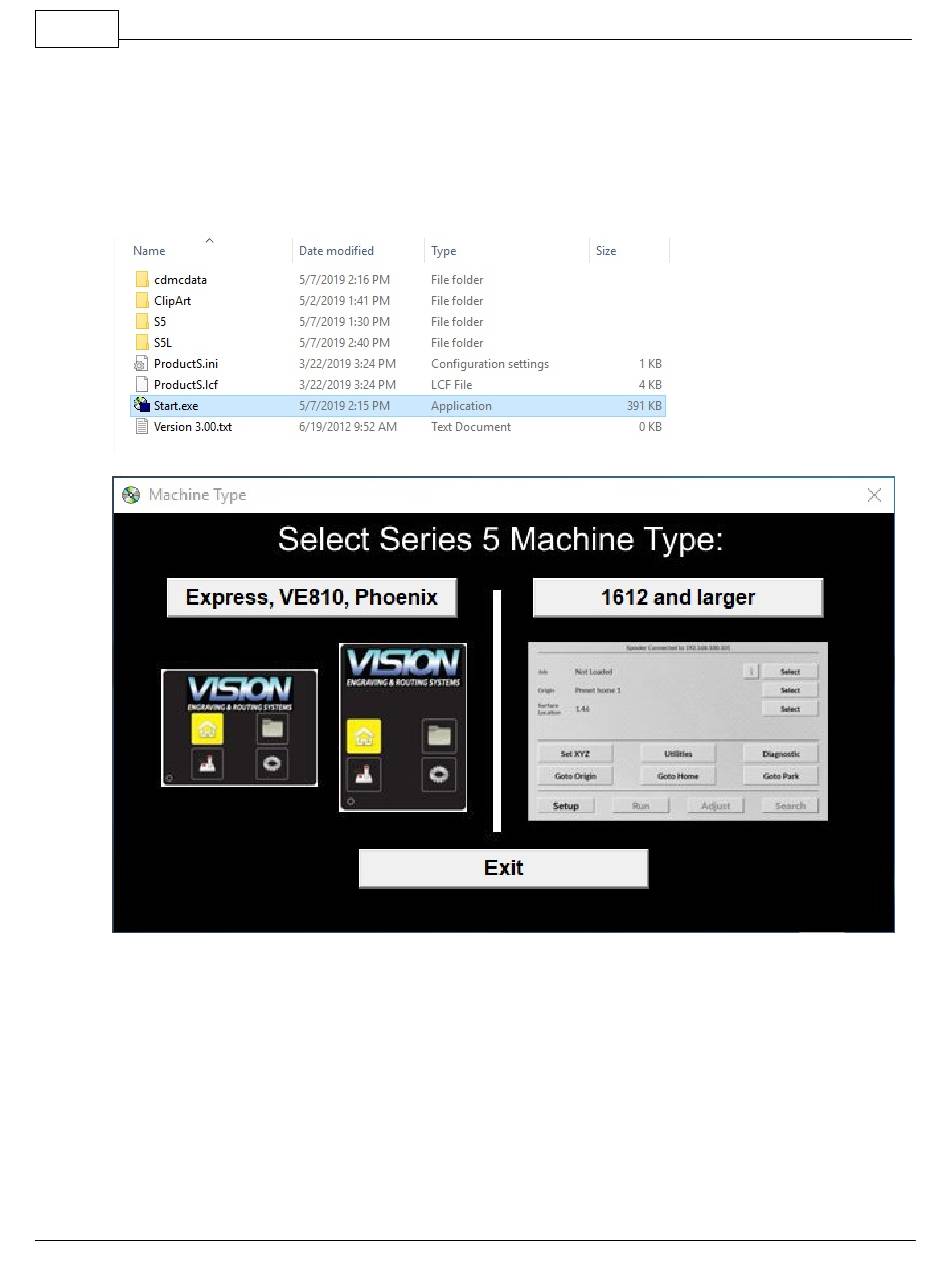Image resolution: width=950 pixels, height=1267 pixels.
Task: Click the Select Series 5 Machine Type heading
Action: [501, 540]
